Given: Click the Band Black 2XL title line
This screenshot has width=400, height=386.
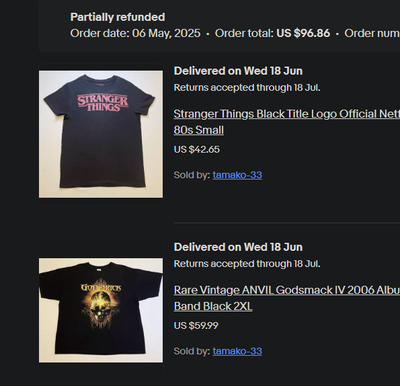Looking at the screenshot, I should tap(213, 306).
